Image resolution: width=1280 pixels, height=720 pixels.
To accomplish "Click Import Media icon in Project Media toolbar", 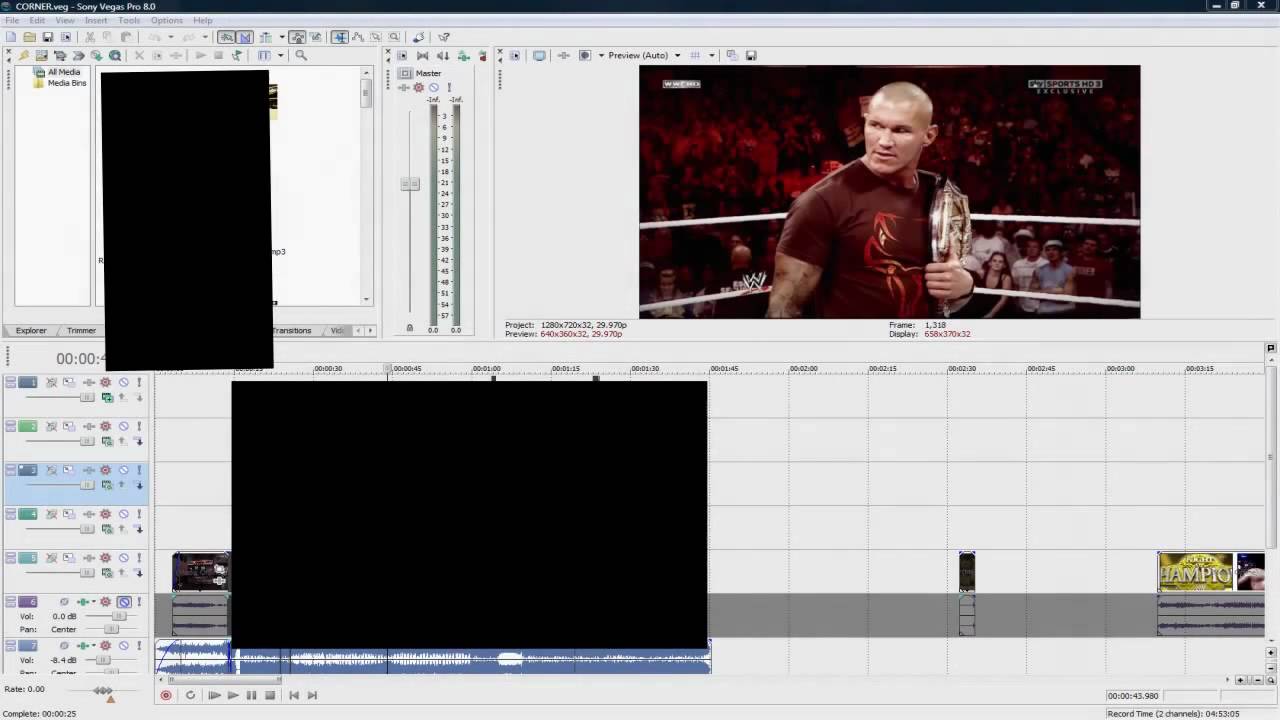I will 41,55.
